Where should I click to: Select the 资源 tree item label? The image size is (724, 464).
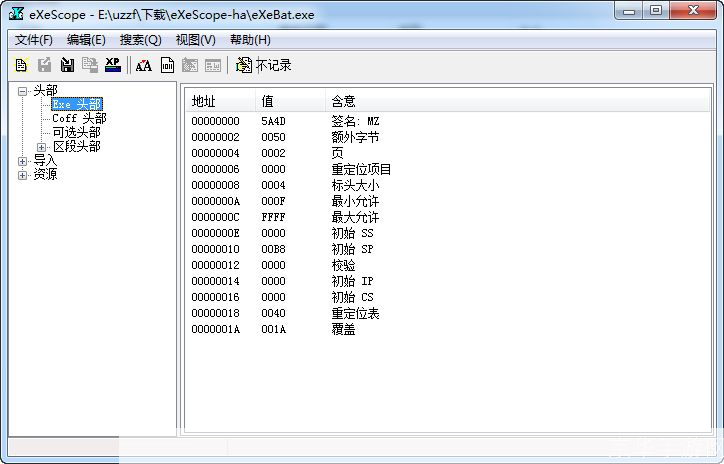[45, 175]
